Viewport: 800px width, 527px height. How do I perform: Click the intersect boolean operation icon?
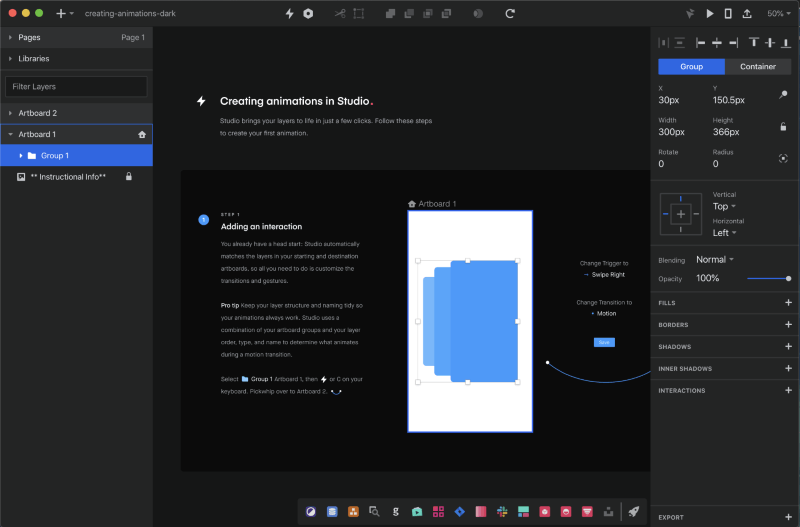428,14
